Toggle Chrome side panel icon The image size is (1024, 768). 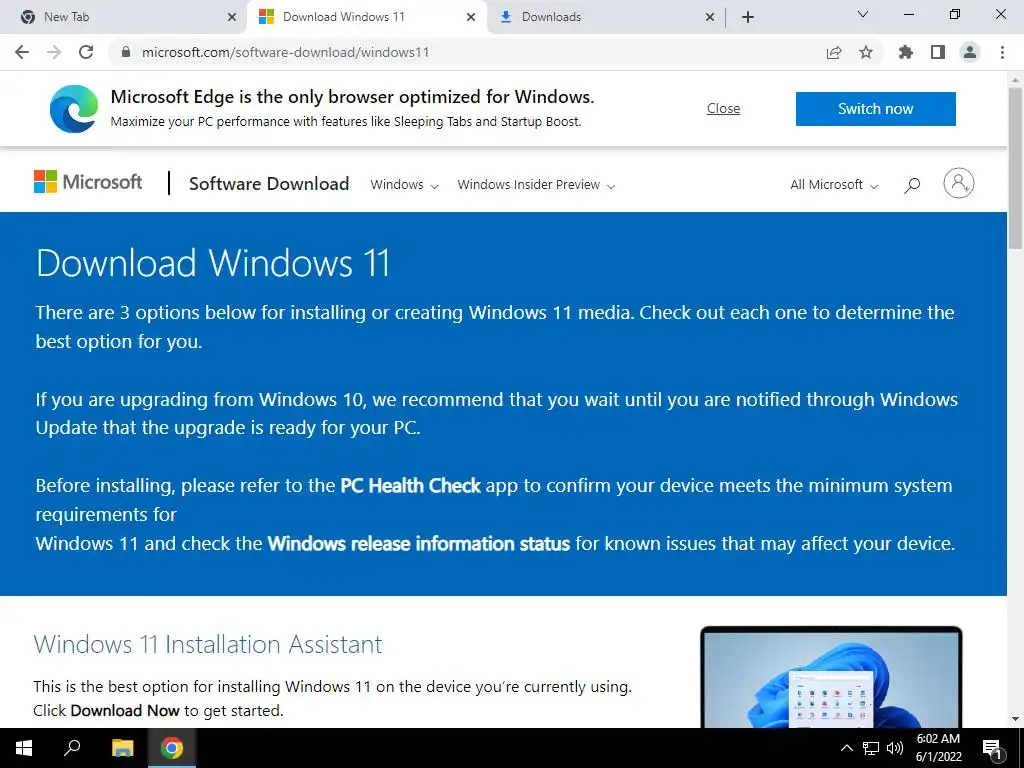[938, 52]
